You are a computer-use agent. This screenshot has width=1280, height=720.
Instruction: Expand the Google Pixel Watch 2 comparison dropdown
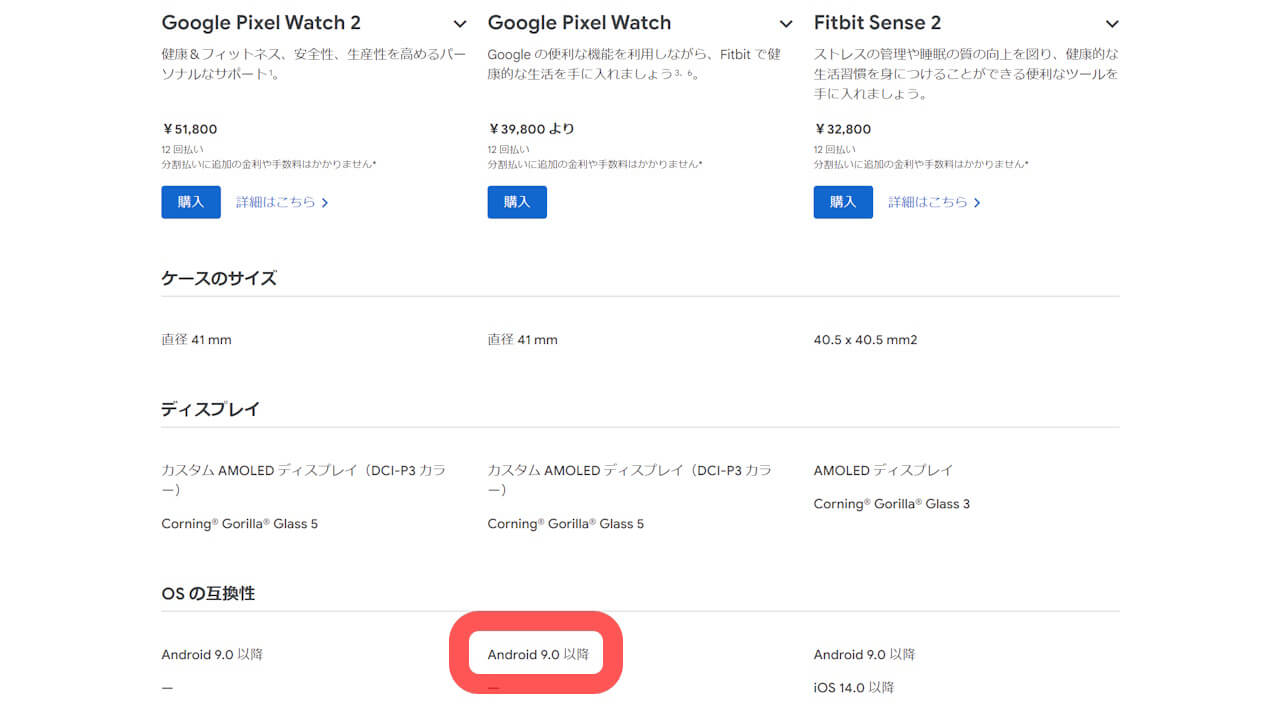[x=460, y=22]
